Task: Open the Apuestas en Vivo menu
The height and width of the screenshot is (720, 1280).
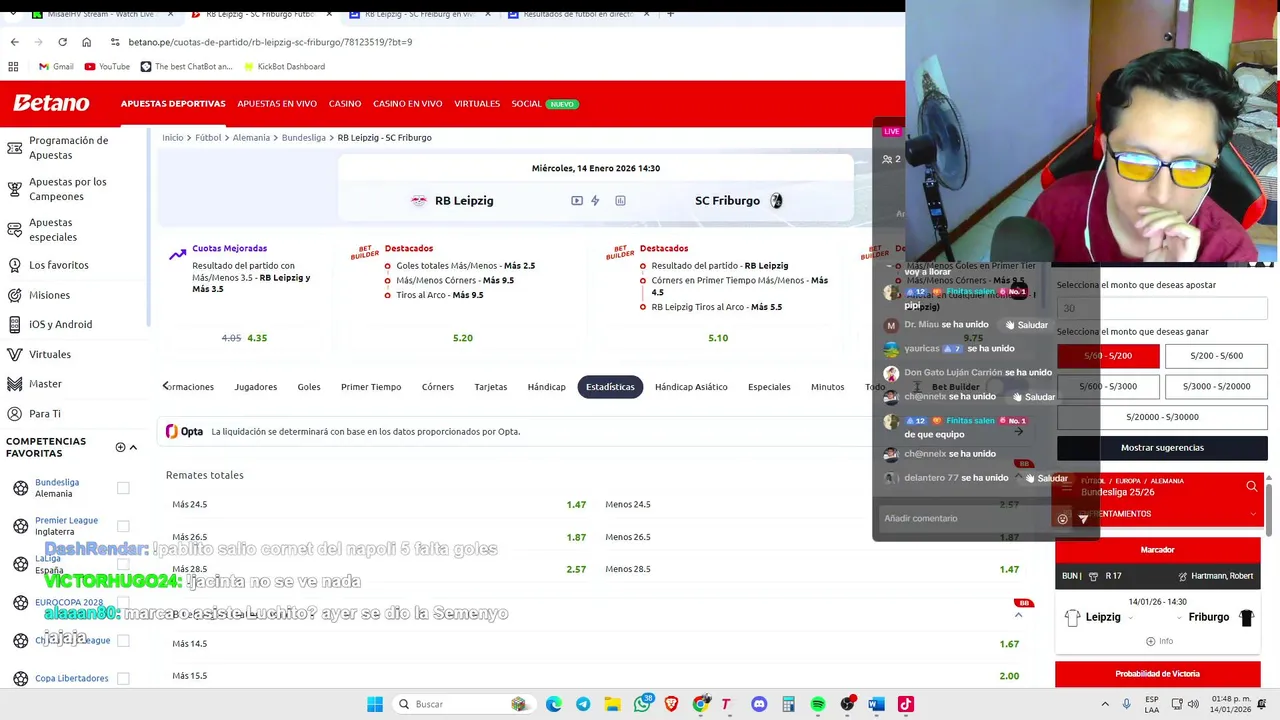Action: (x=277, y=104)
